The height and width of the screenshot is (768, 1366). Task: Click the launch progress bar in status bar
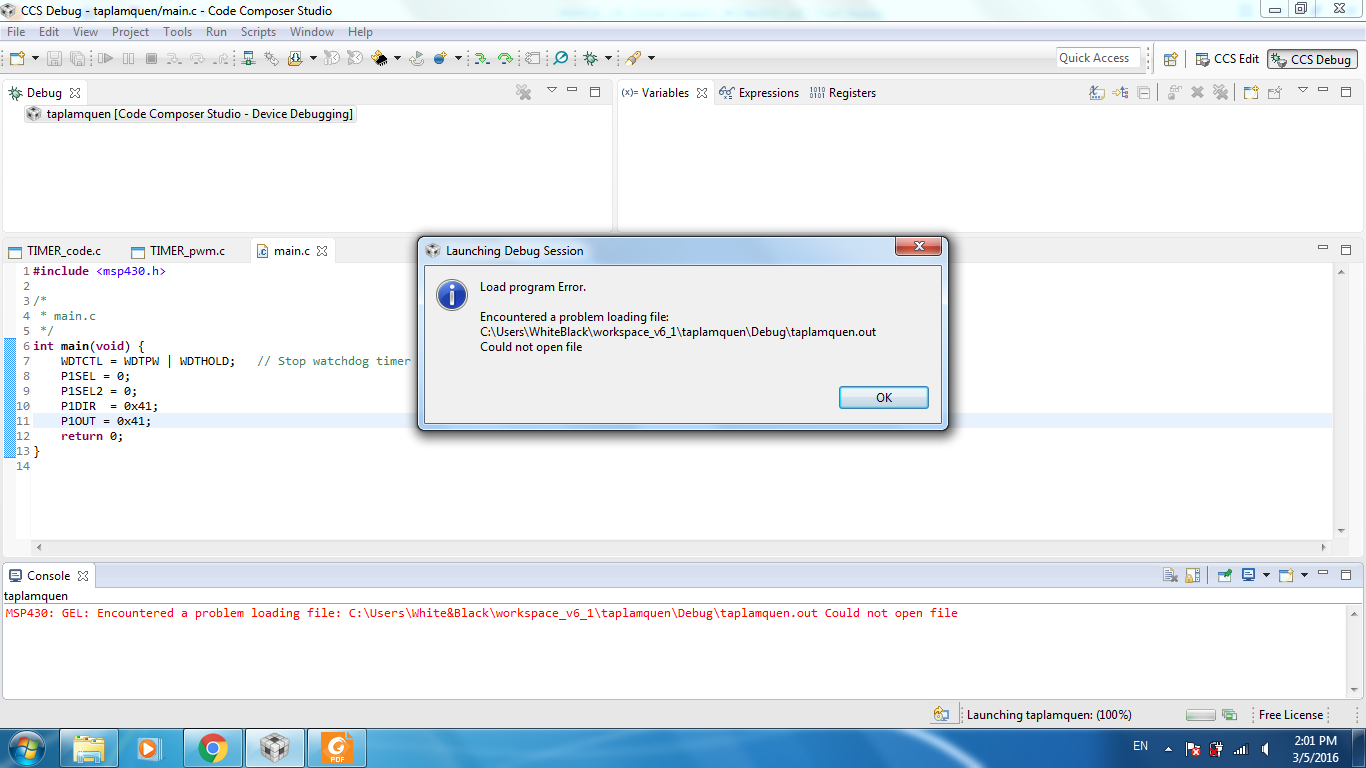(x=1200, y=715)
